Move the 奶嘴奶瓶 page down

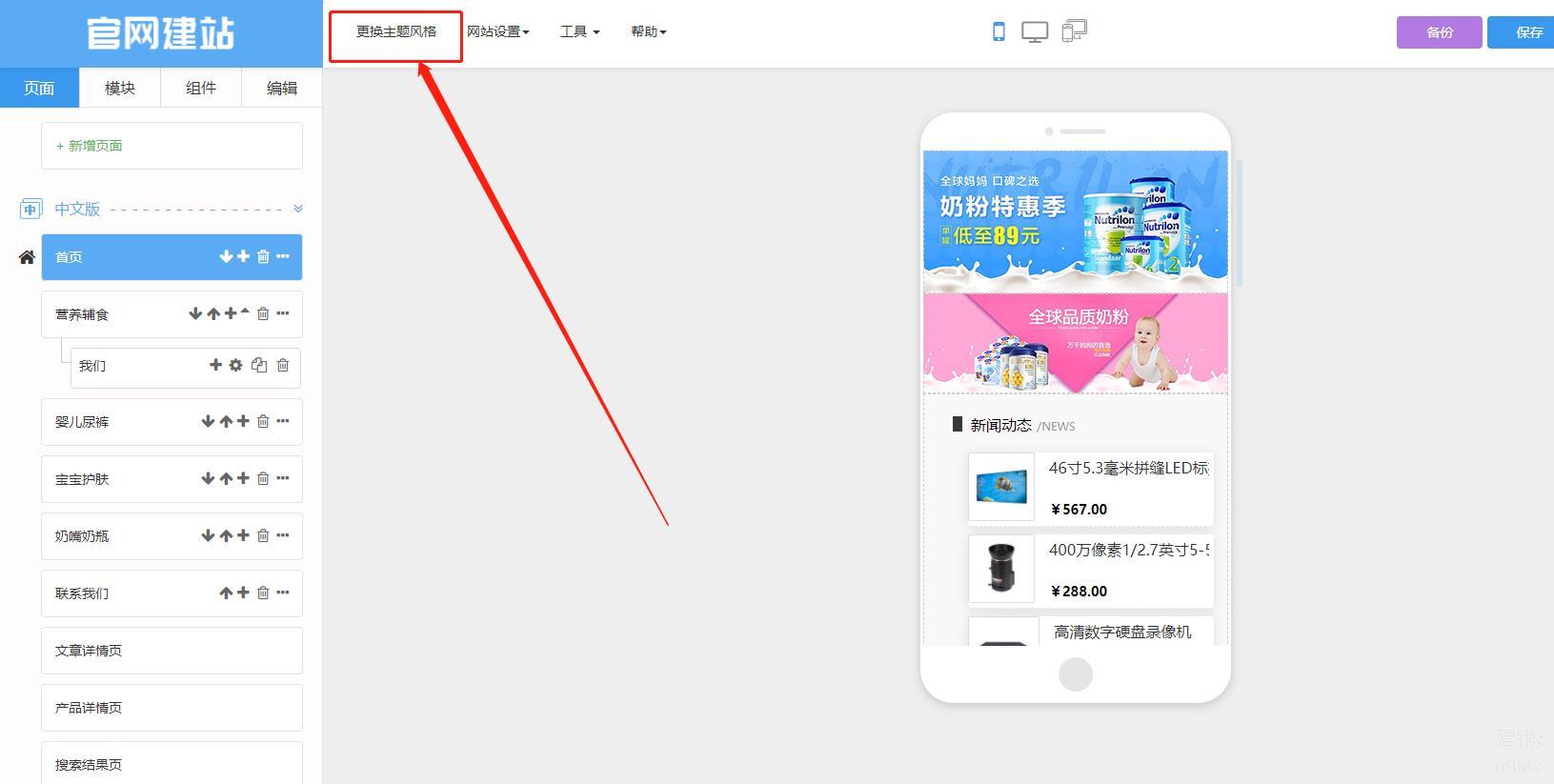click(x=208, y=535)
